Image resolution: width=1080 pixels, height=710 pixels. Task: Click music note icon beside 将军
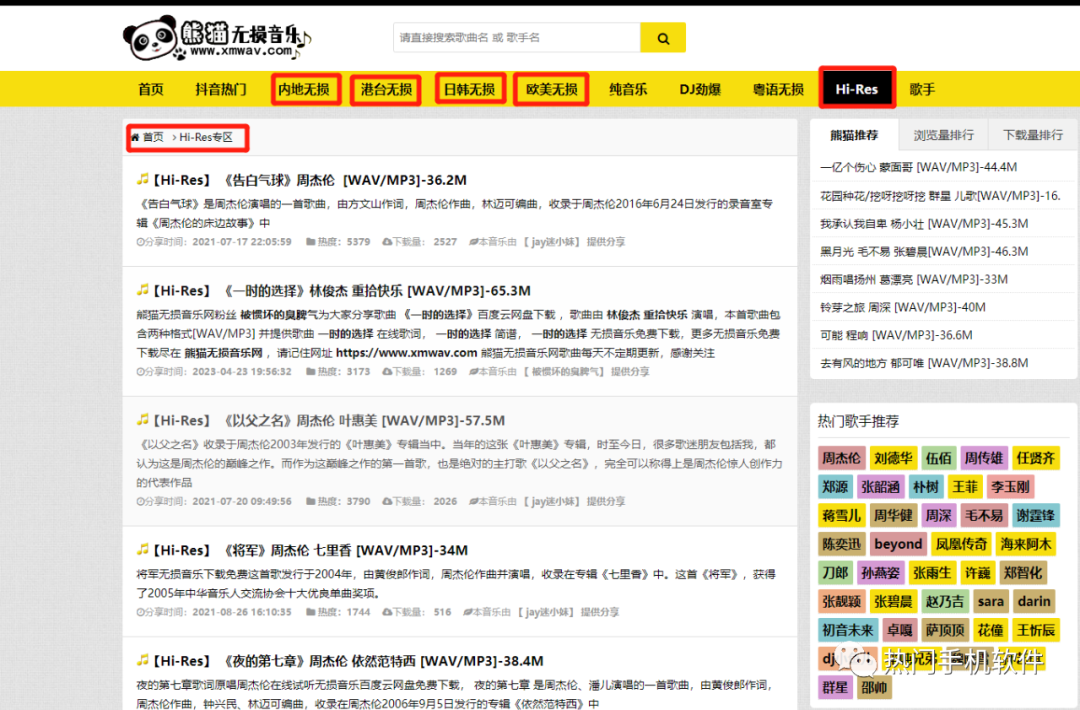(x=143, y=549)
